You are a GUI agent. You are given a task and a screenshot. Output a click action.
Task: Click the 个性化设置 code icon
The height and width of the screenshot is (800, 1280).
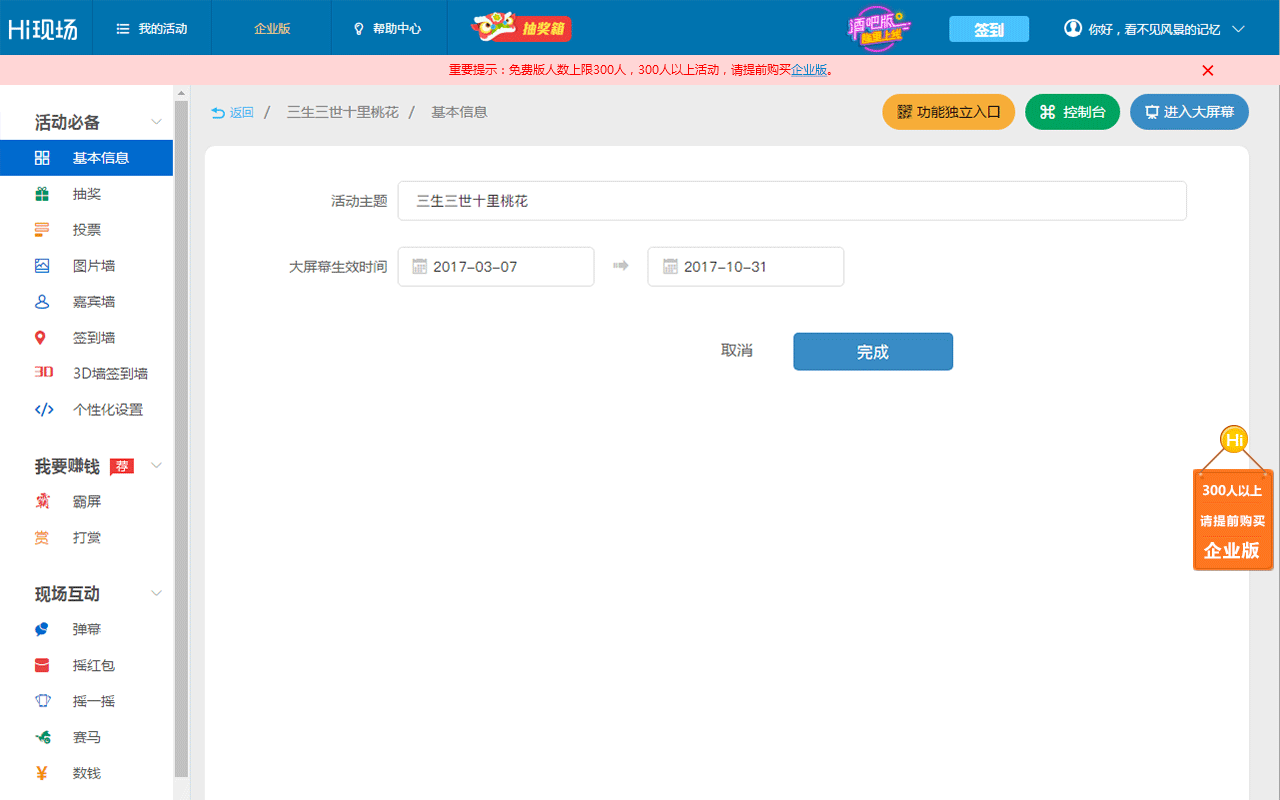pyautogui.click(x=44, y=409)
